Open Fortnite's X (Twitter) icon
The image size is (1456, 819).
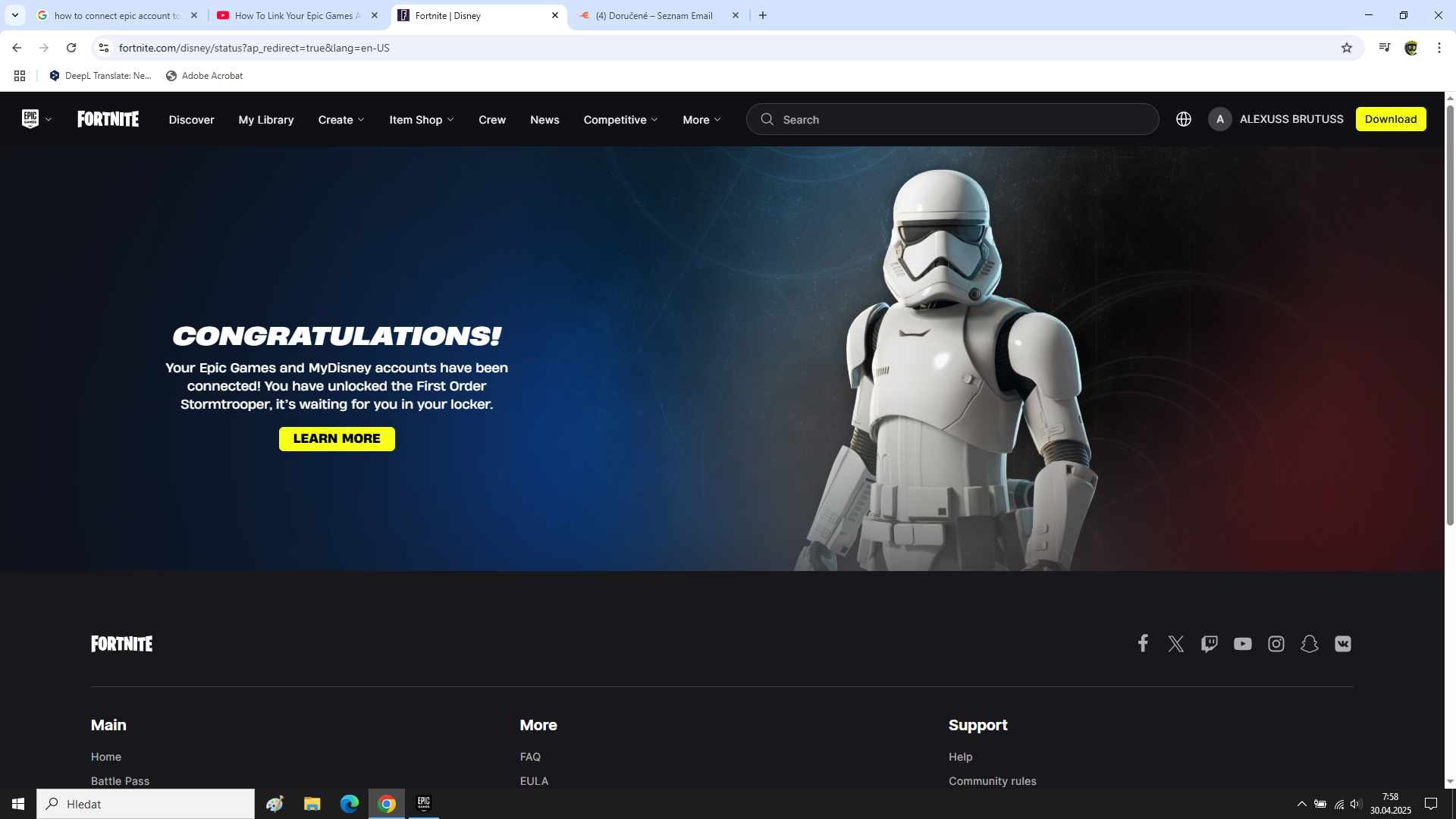pos(1175,644)
